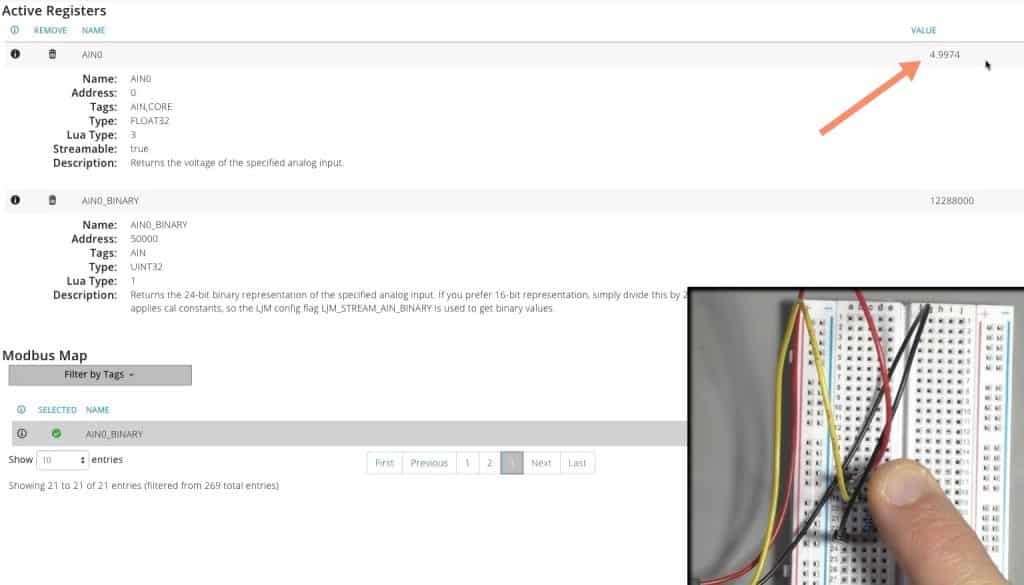Click the Modbus Map heading
Viewport: 1024px width, 585px height.
coord(44,356)
